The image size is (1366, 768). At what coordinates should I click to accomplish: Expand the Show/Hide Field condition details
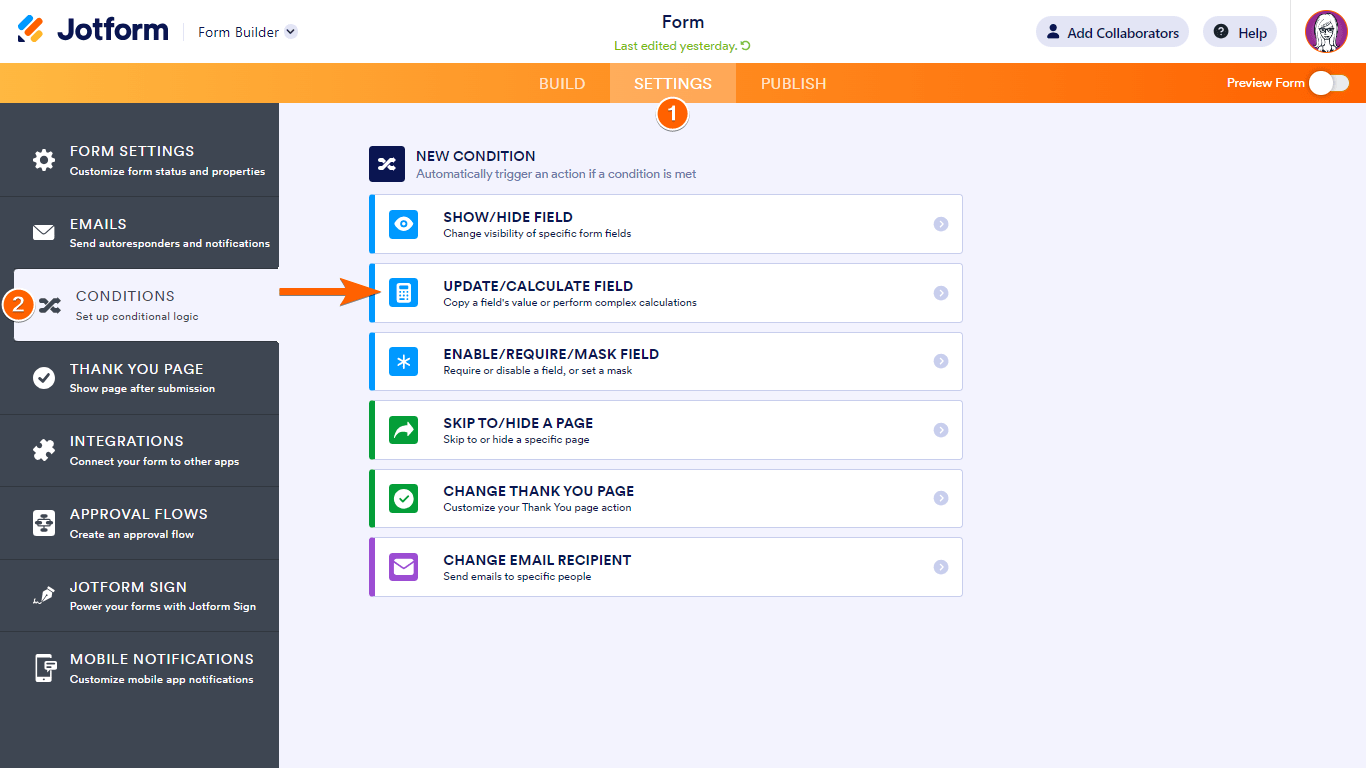pyautogui.click(x=940, y=224)
